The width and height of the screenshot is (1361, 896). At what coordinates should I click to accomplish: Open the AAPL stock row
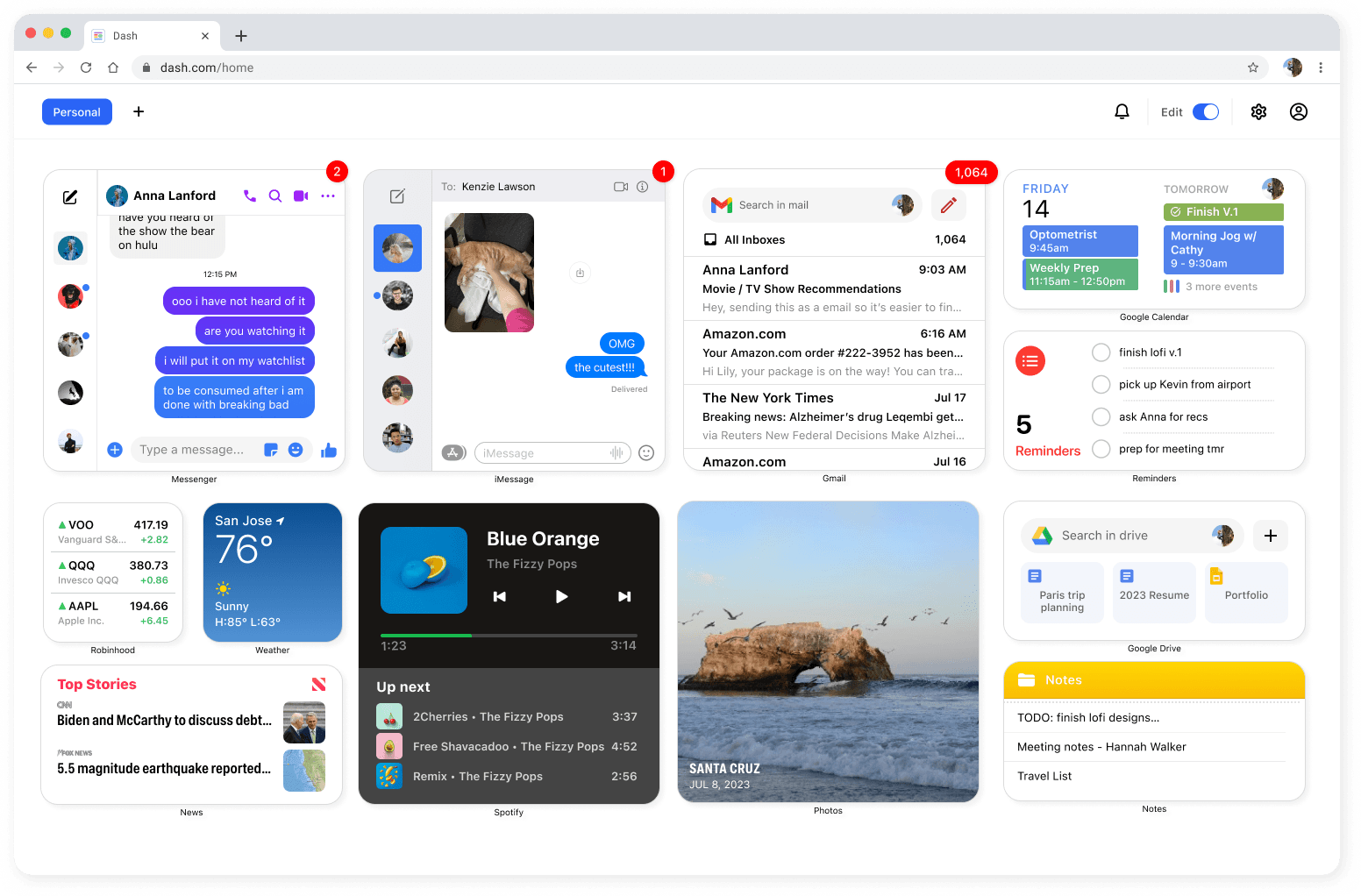point(113,613)
